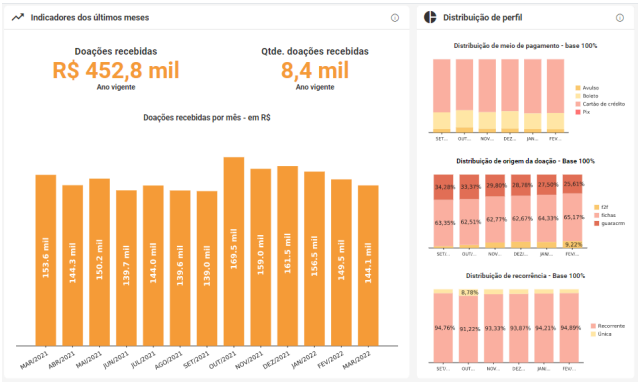Click the R$ 452,8 mil donations value
Image resolution: width=641 pixels, height=385 pixels.
(116, 70)
